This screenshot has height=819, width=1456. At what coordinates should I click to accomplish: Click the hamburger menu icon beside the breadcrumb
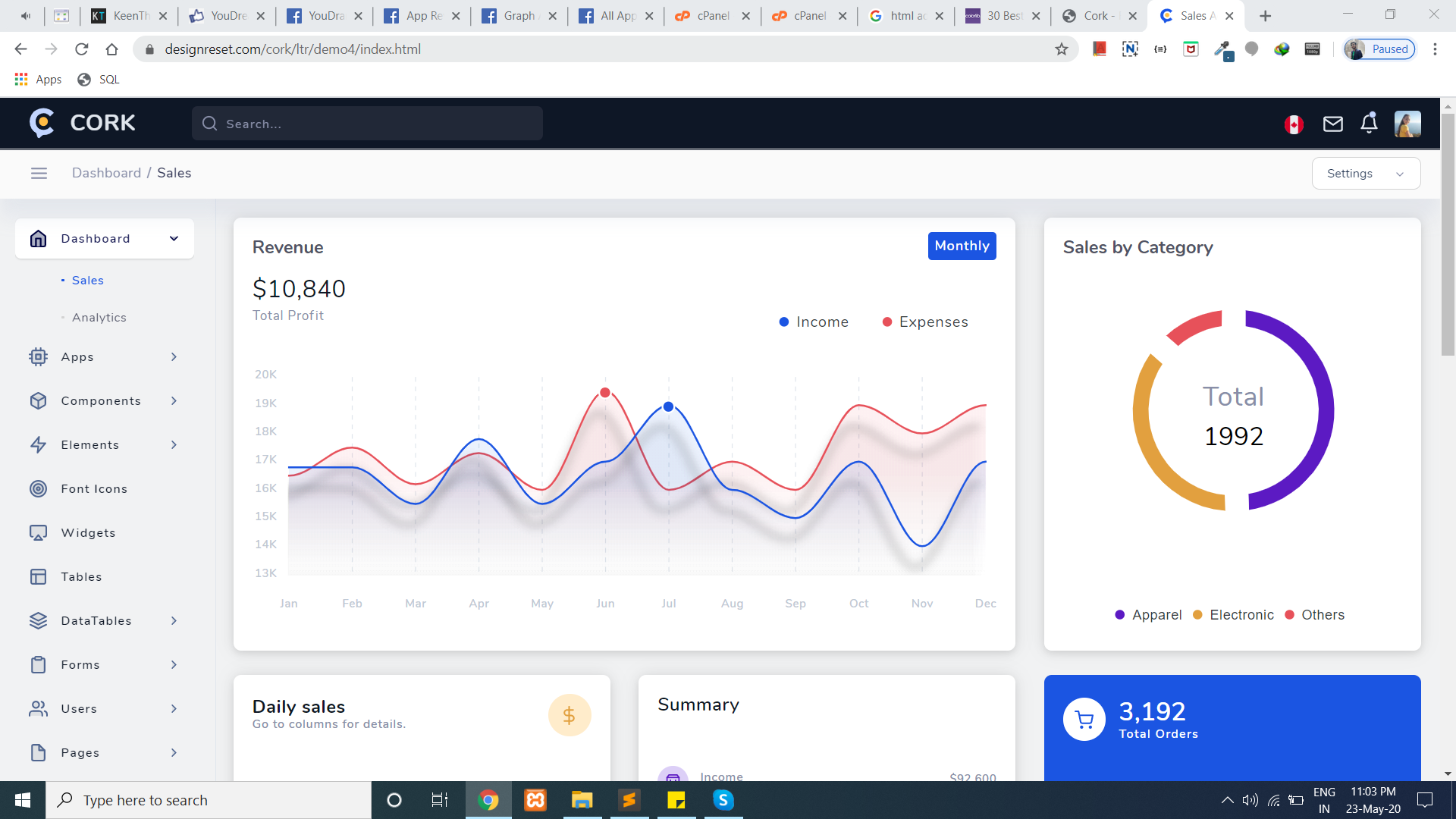39,173
